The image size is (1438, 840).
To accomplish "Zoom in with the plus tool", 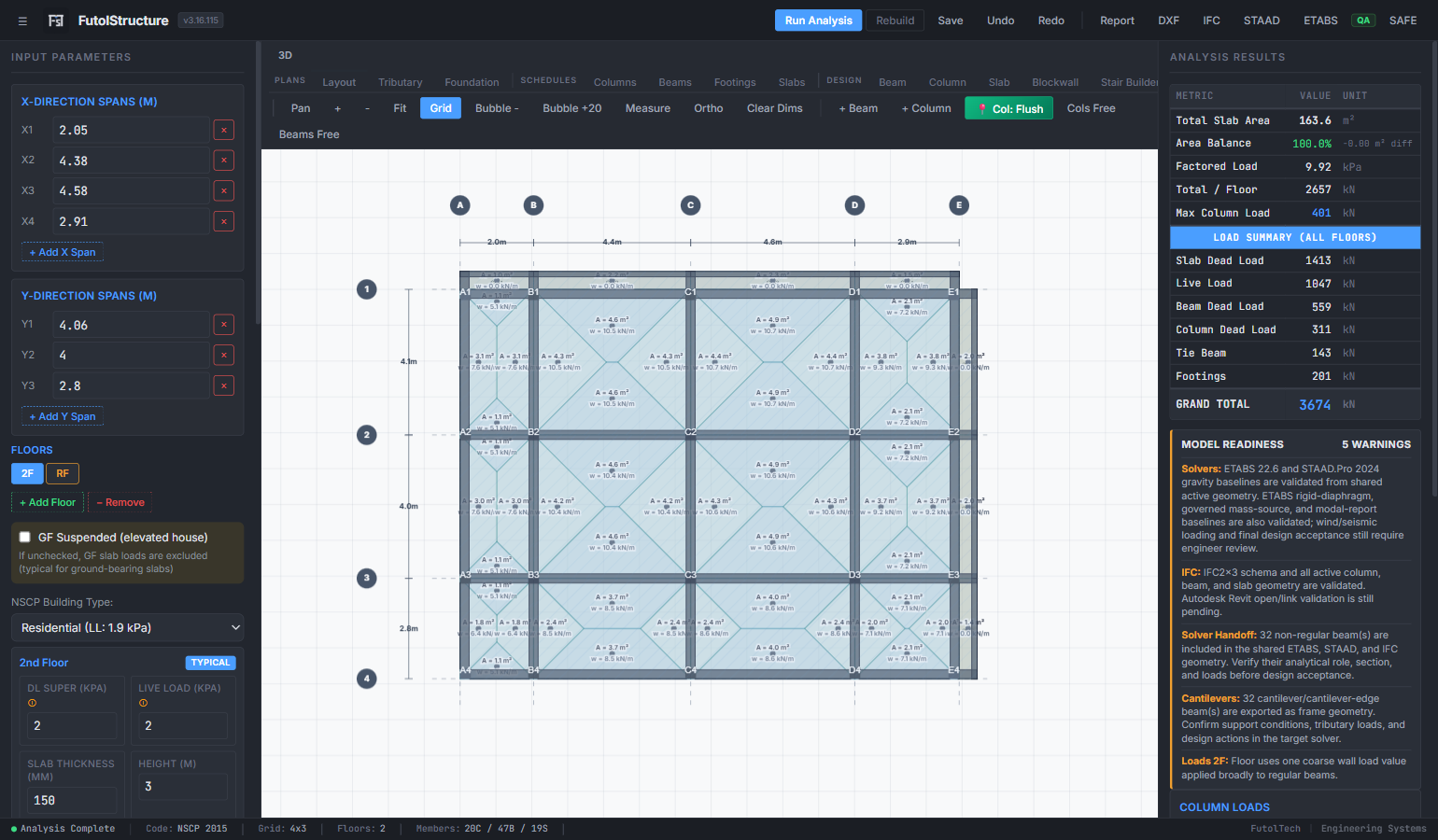I will click(x=338, y=108).
